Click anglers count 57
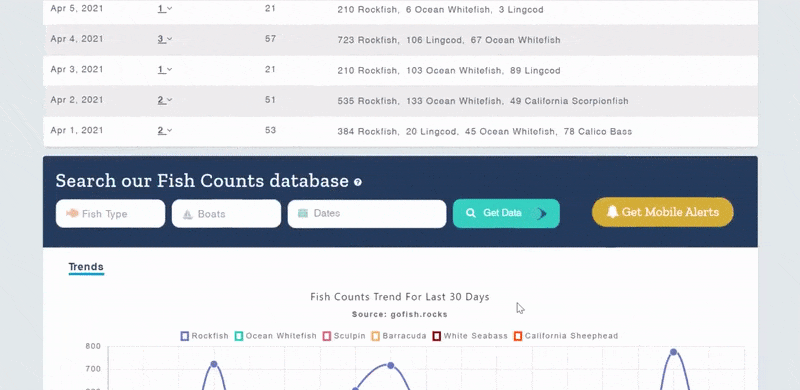 (x=270, y=39)
